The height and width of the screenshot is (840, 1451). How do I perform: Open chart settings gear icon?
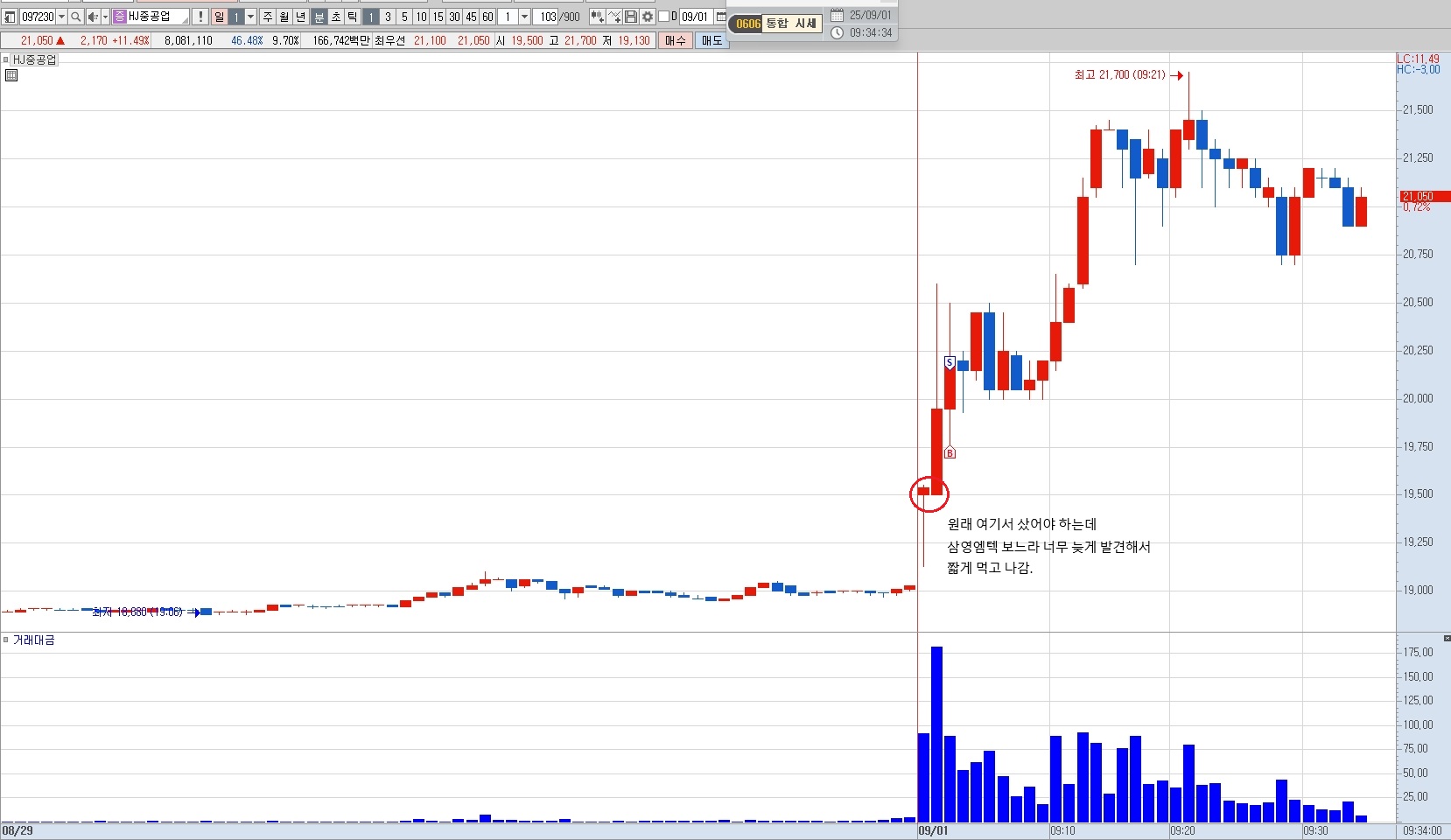pyautogui.click(x=648, y=17)
